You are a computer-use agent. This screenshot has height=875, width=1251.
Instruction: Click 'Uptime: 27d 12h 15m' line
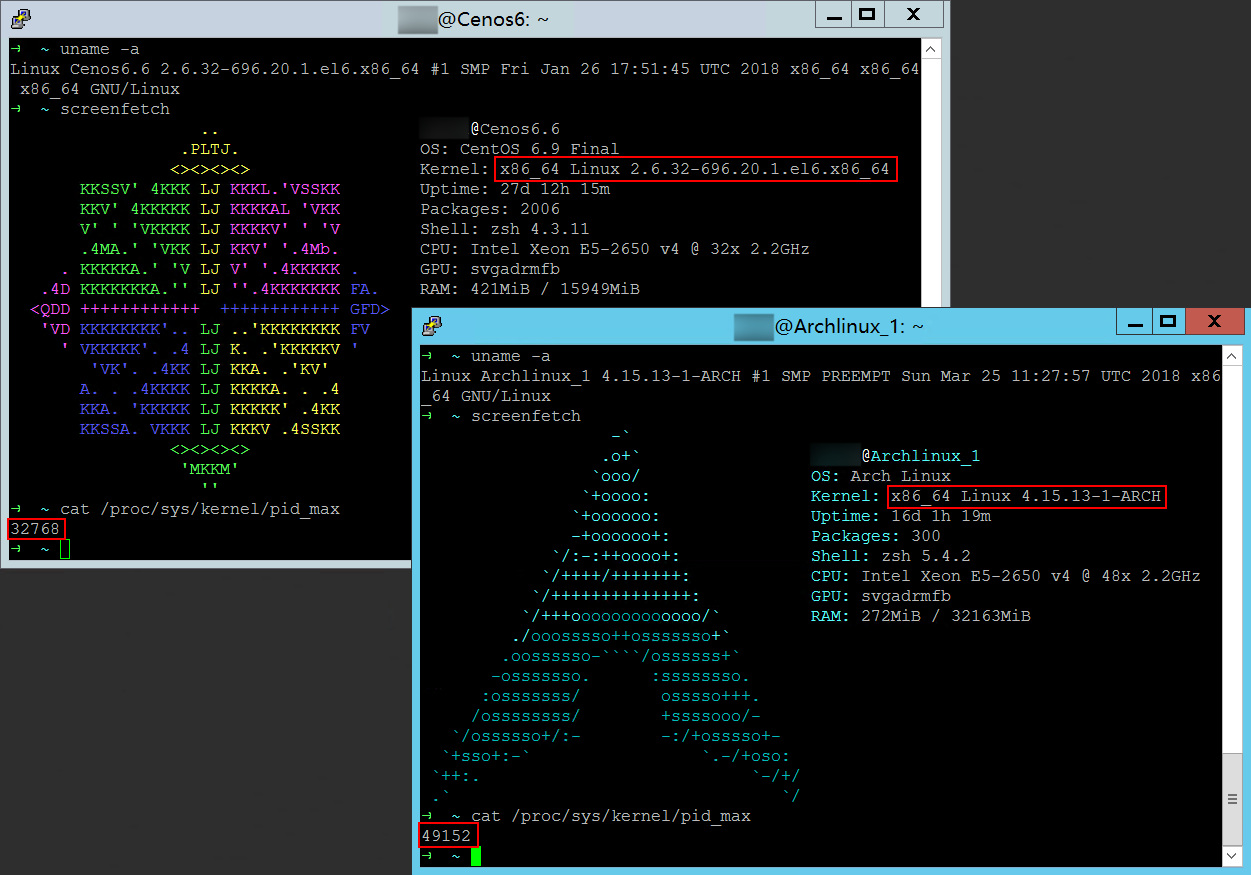click(515, 189)
